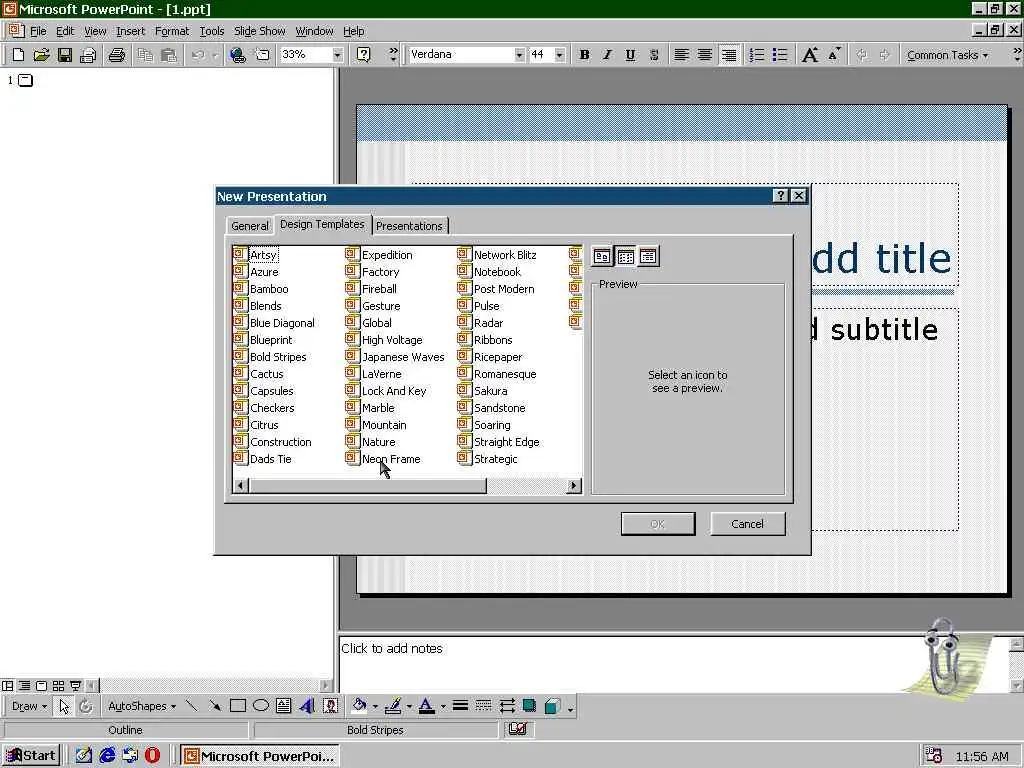Click Decrease Font Size icon
1024x768 pixels.
click(x=834, y=55)
